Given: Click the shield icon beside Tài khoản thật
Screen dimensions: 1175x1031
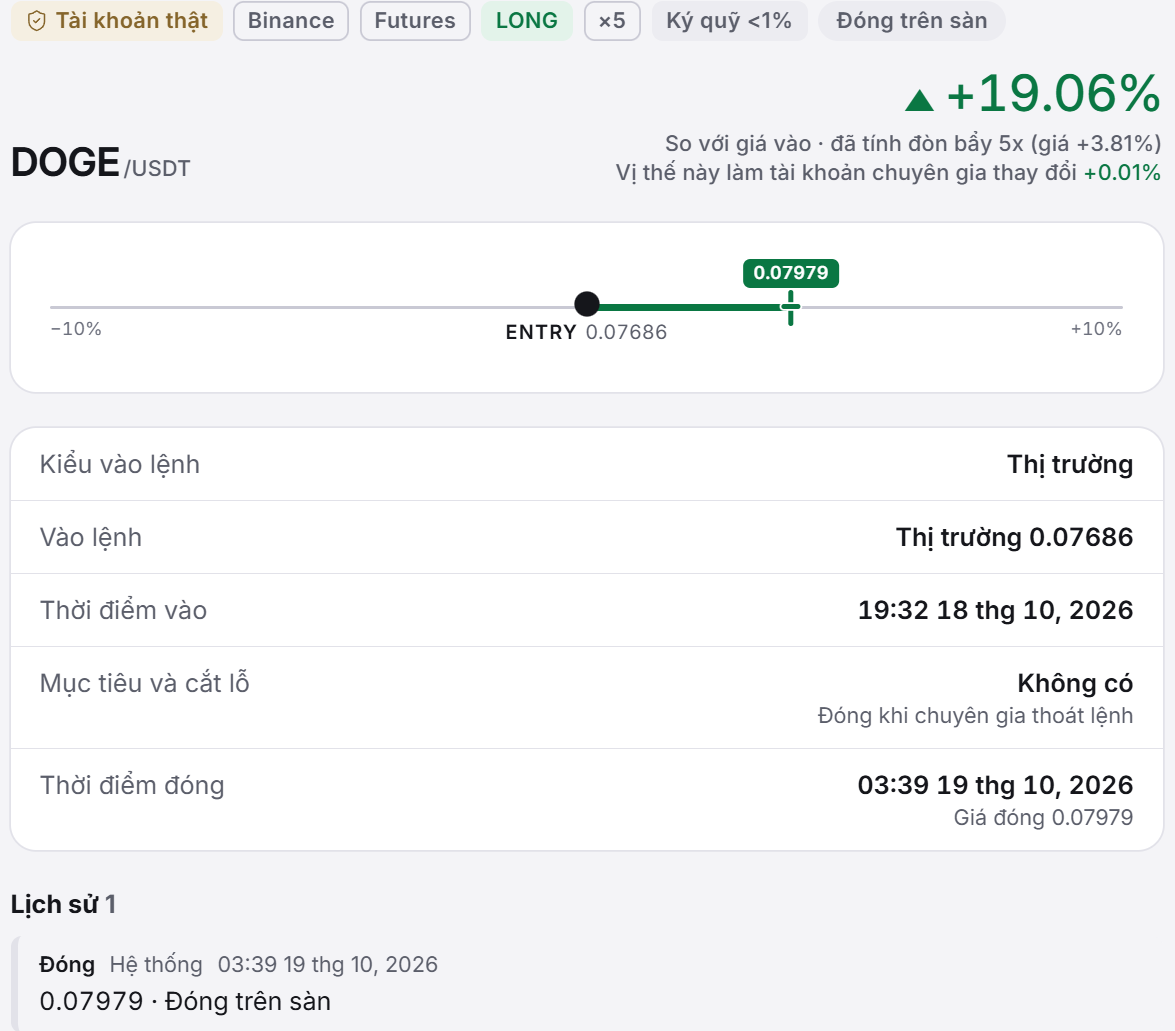Looking at the screenshot, I should [x=36, y=21].
